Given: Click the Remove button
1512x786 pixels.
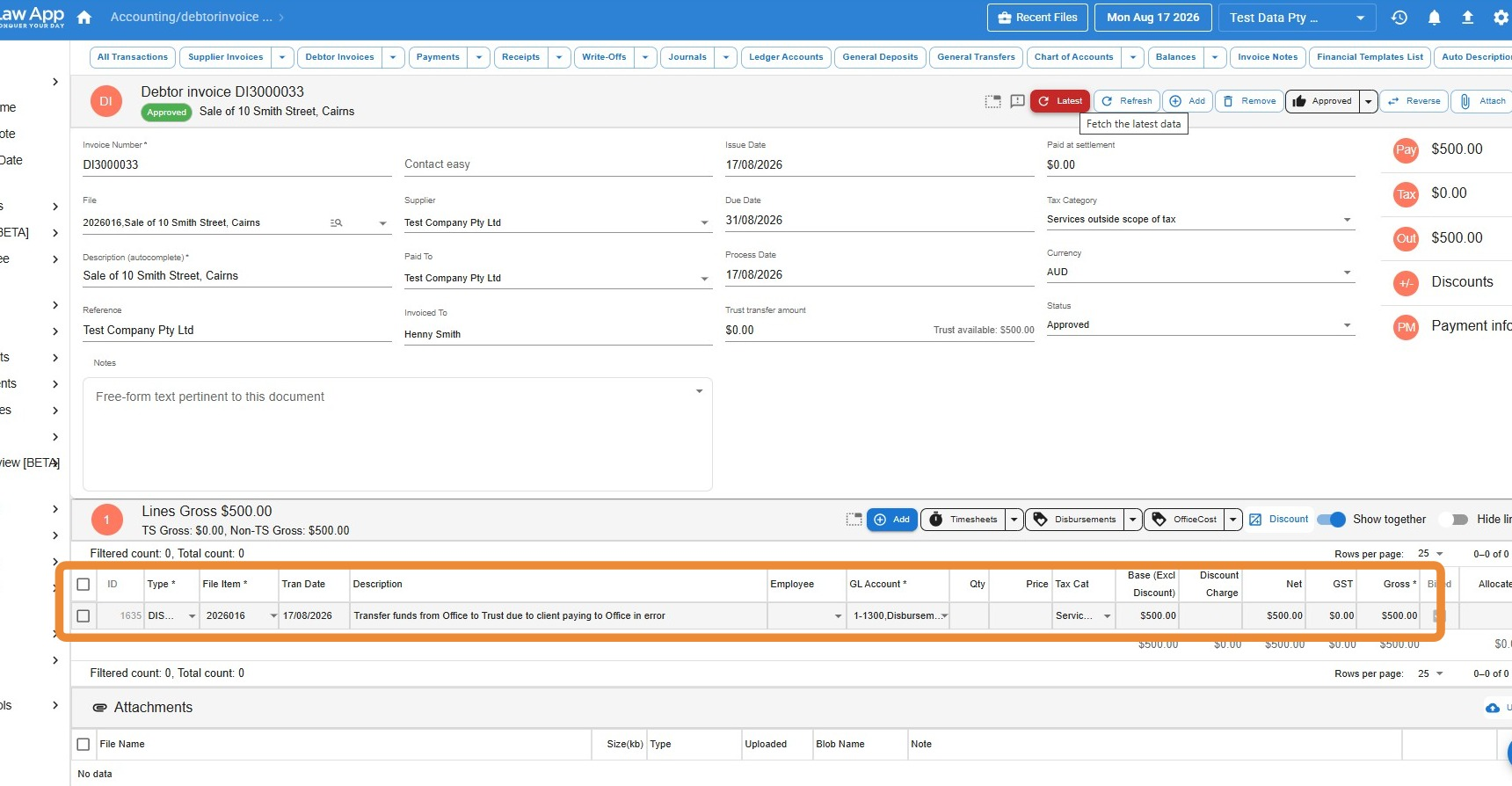Looking at the screenshot, I should 1249,101.
